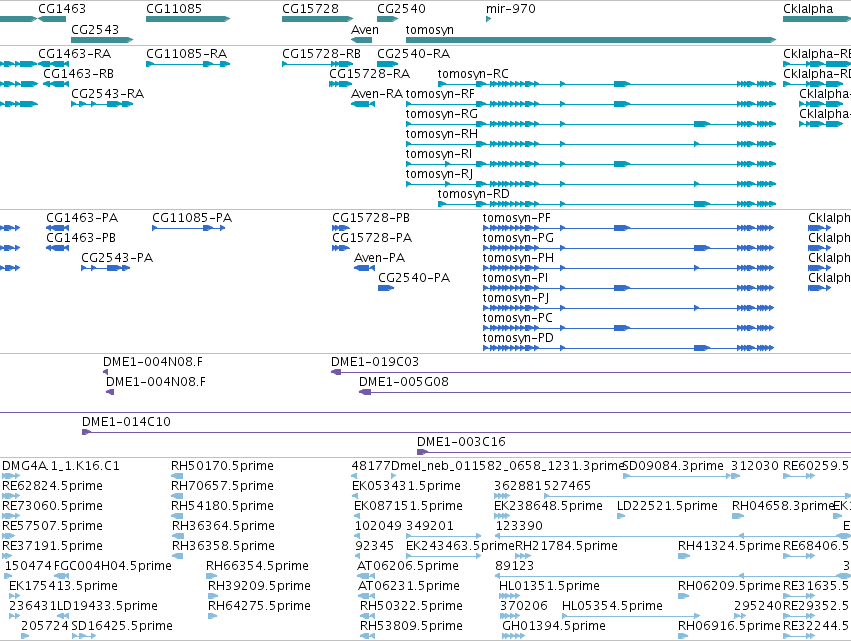Select transcript tomosyn-RF label
851x641 pixels.
pos(440,94)
